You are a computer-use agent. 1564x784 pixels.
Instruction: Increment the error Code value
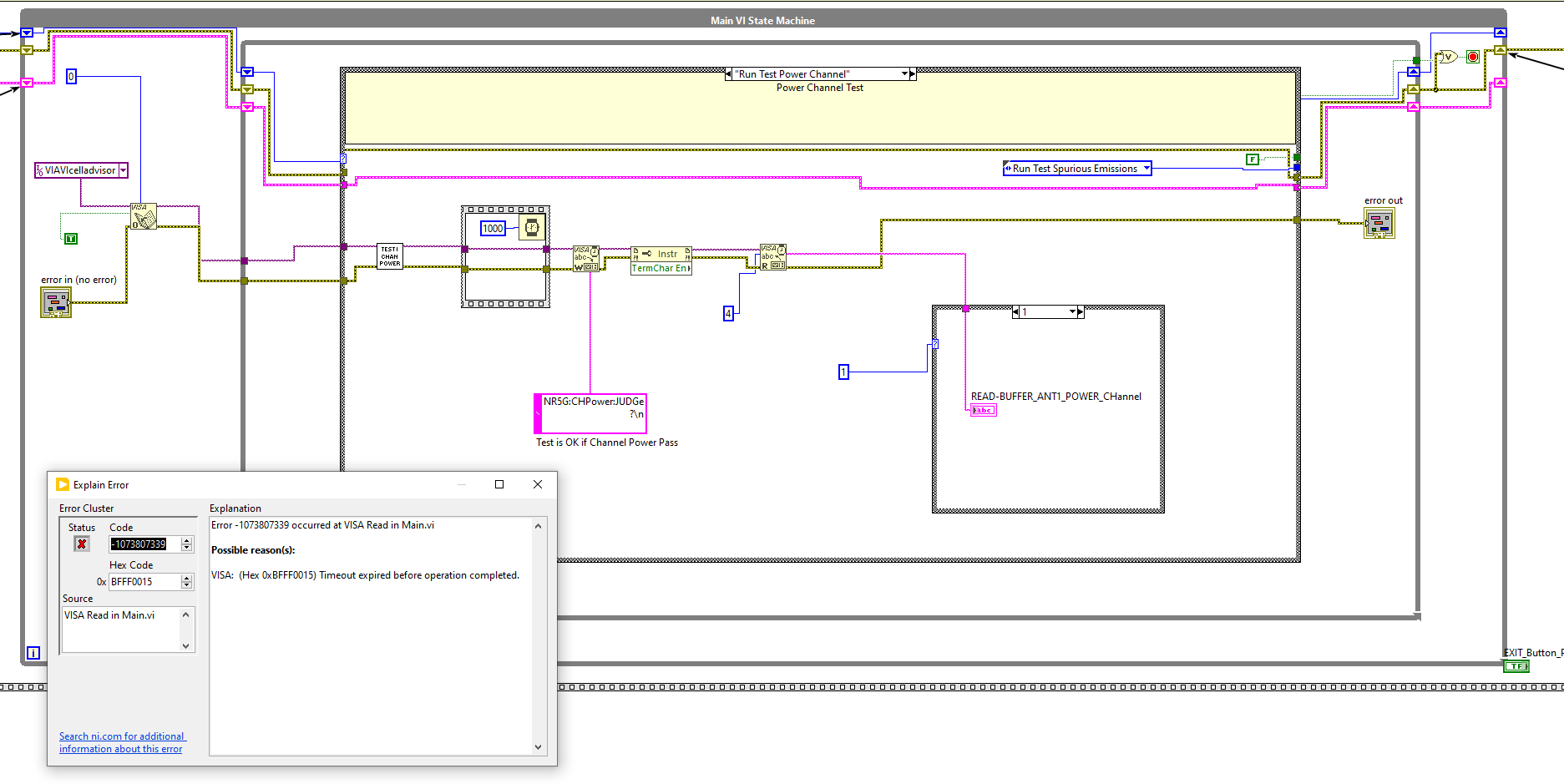[187, 541]
